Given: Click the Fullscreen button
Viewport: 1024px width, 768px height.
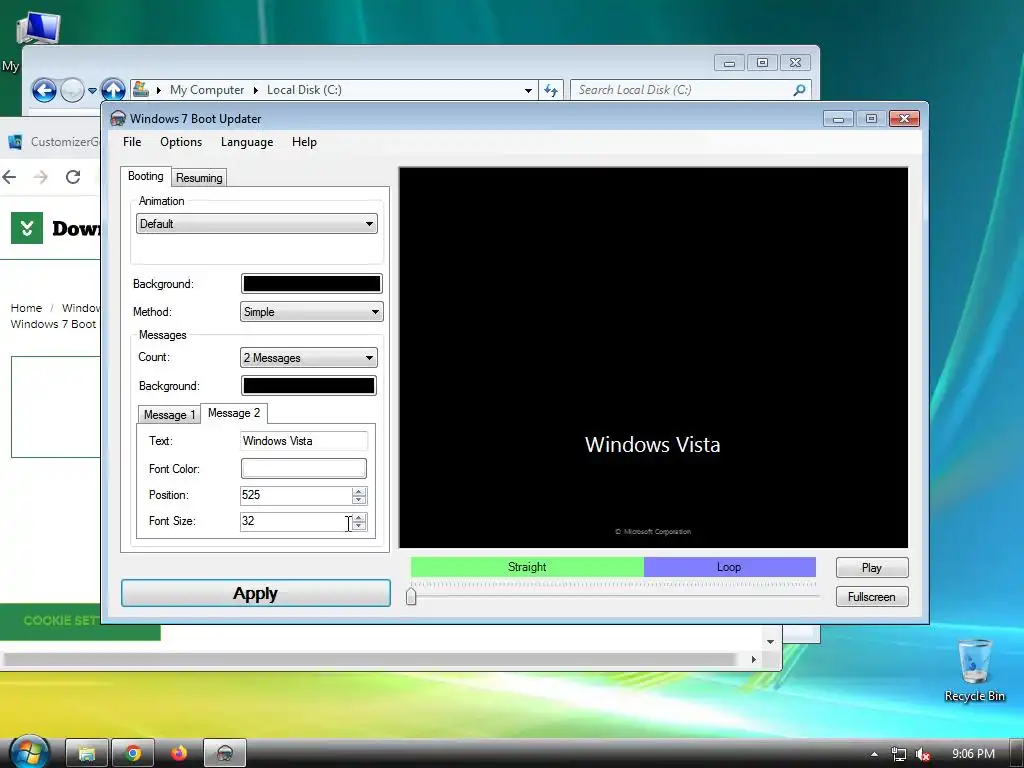Looking at the screenshot, I should 872,596.
